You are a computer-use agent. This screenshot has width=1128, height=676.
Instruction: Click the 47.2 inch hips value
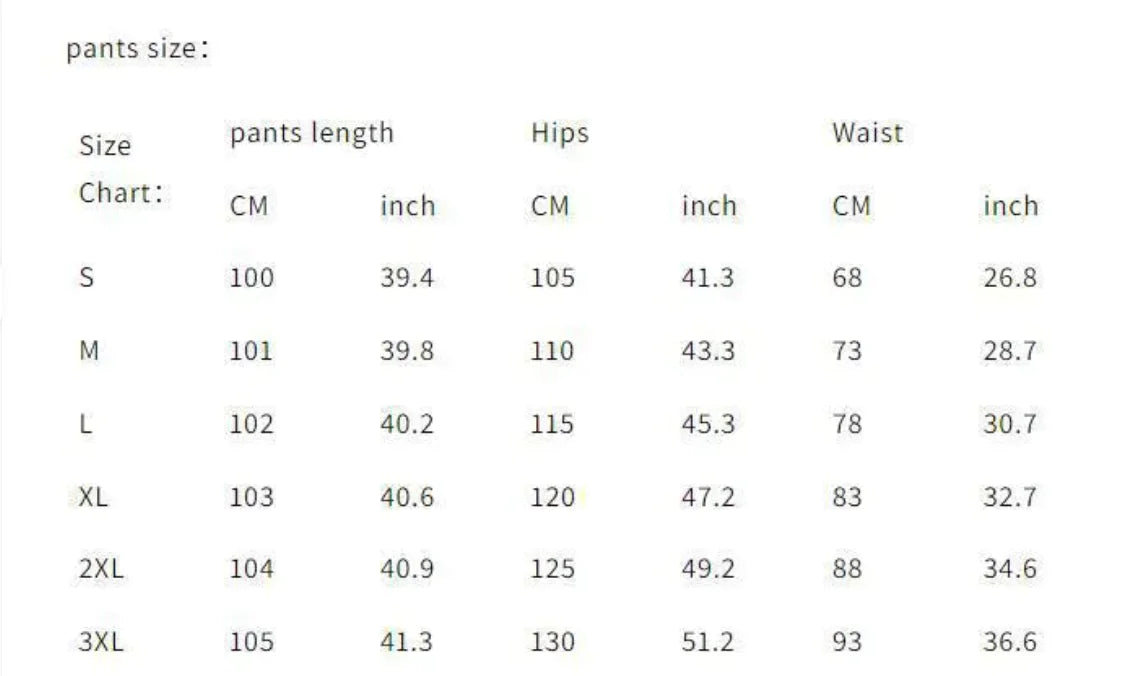(708, 497)
